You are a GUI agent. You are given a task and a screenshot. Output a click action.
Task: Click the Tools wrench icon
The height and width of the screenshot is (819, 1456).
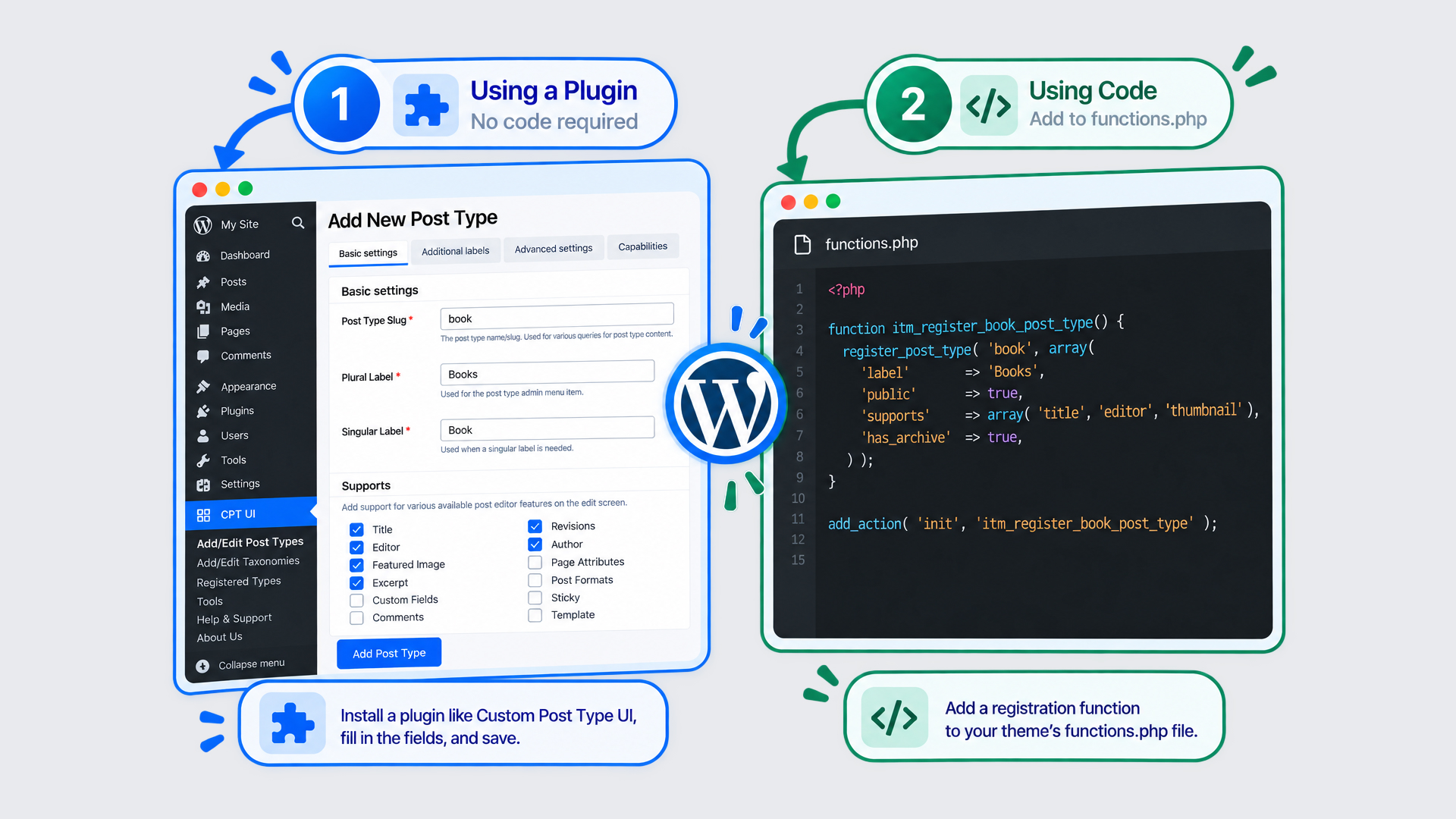(203, 460)
